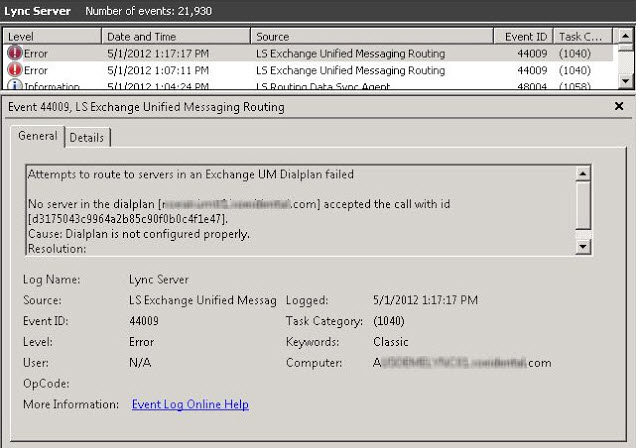
Task: Sort by the Source column header
Action: [375, 37]
